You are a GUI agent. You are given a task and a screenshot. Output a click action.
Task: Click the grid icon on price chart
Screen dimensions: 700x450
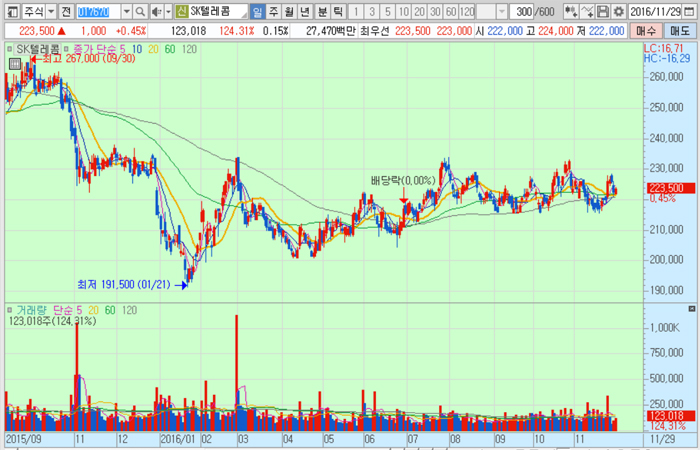tap(13, 64)
